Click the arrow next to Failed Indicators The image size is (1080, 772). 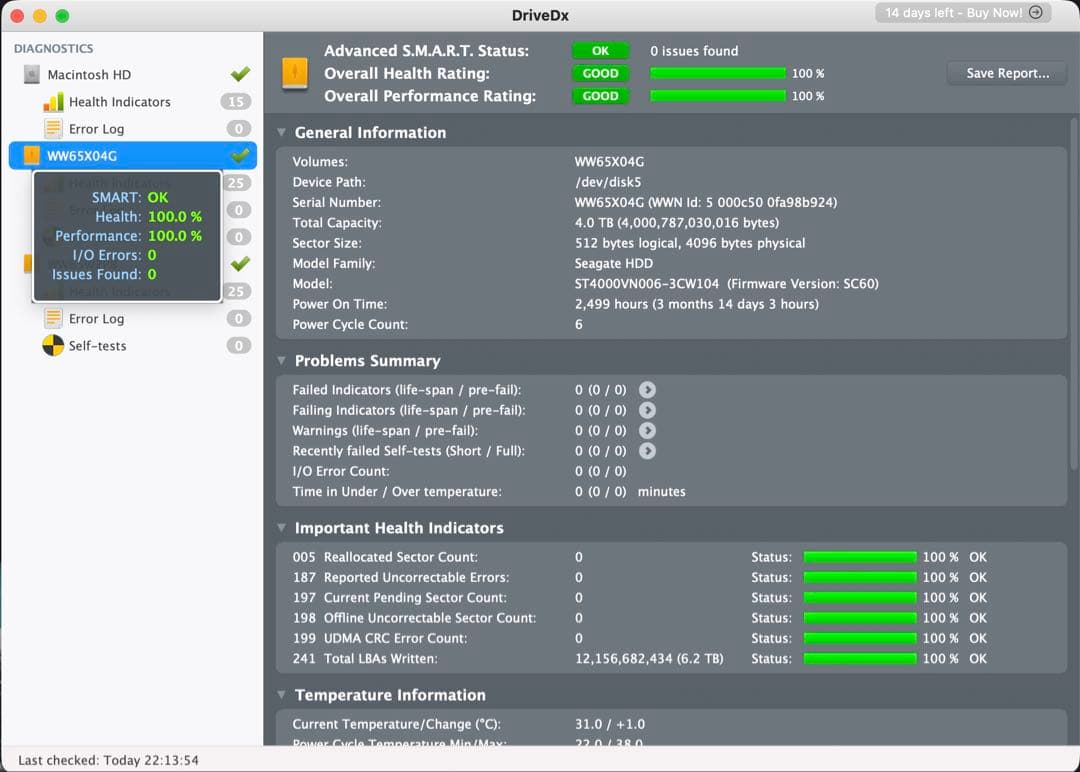pyautogui.click(x=647, y=390)
